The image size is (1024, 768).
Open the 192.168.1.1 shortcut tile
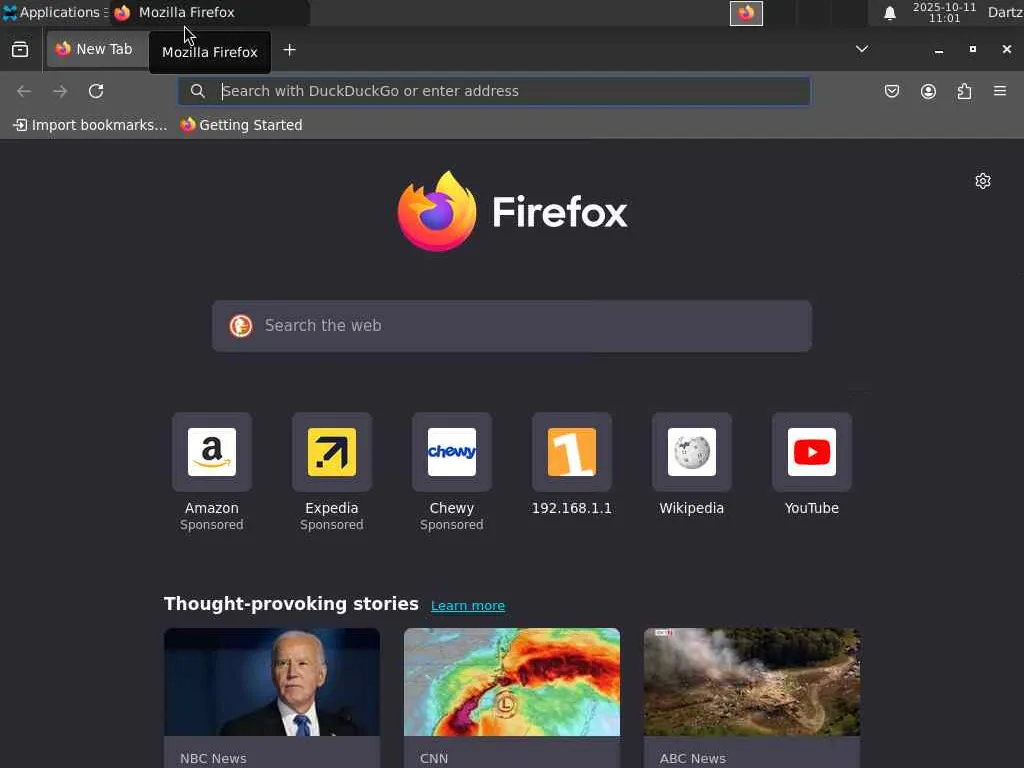coord(572,452)
